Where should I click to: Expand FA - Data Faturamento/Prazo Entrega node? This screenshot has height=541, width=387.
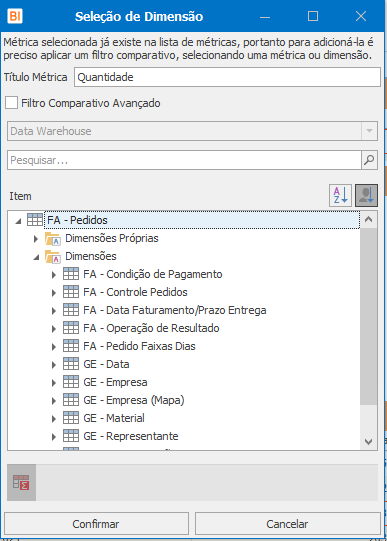click(54, 311)
